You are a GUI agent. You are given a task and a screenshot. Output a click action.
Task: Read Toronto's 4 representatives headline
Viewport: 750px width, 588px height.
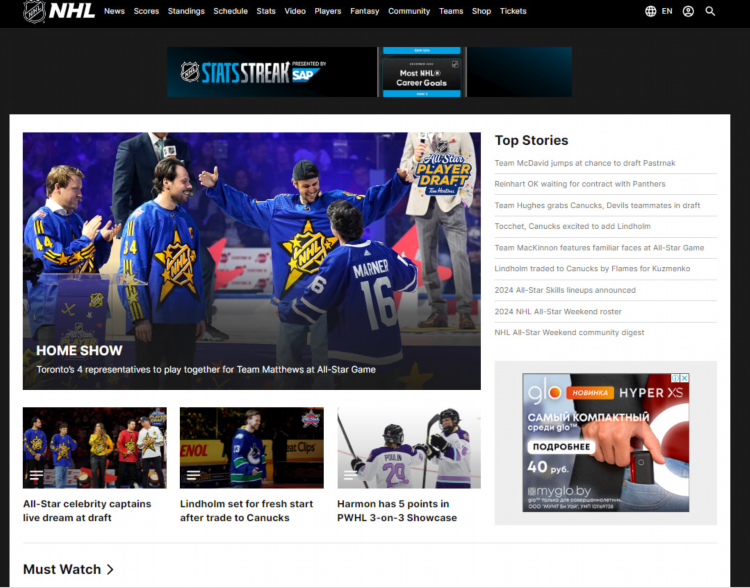206,369
